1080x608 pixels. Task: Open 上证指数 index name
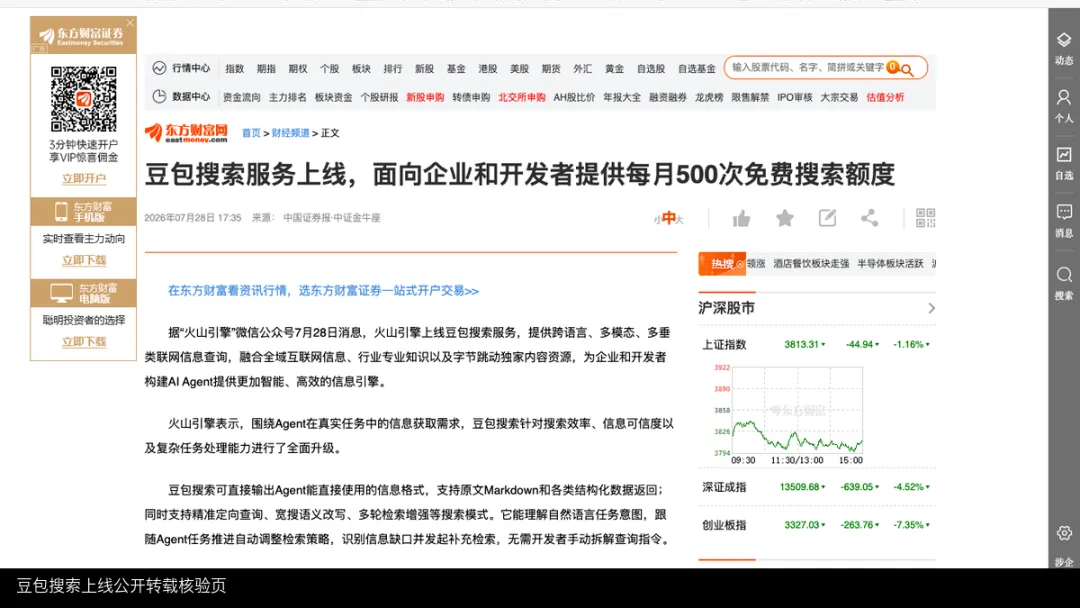[x=724, y=344]
